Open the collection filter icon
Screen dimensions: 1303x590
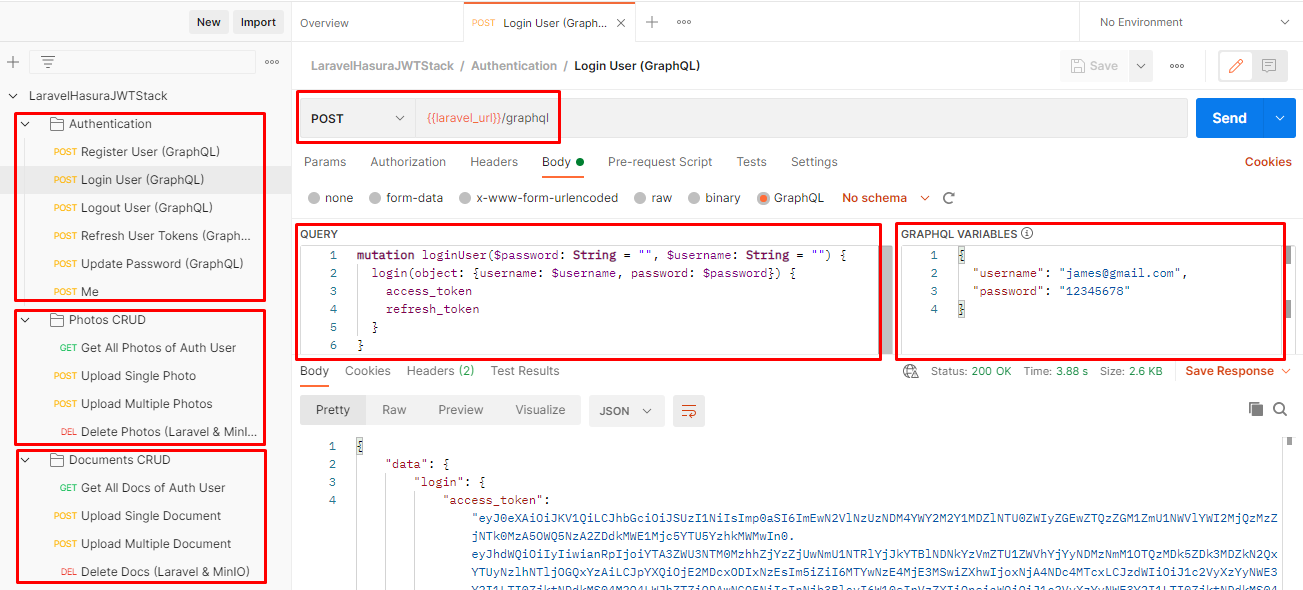pos(47,62)
